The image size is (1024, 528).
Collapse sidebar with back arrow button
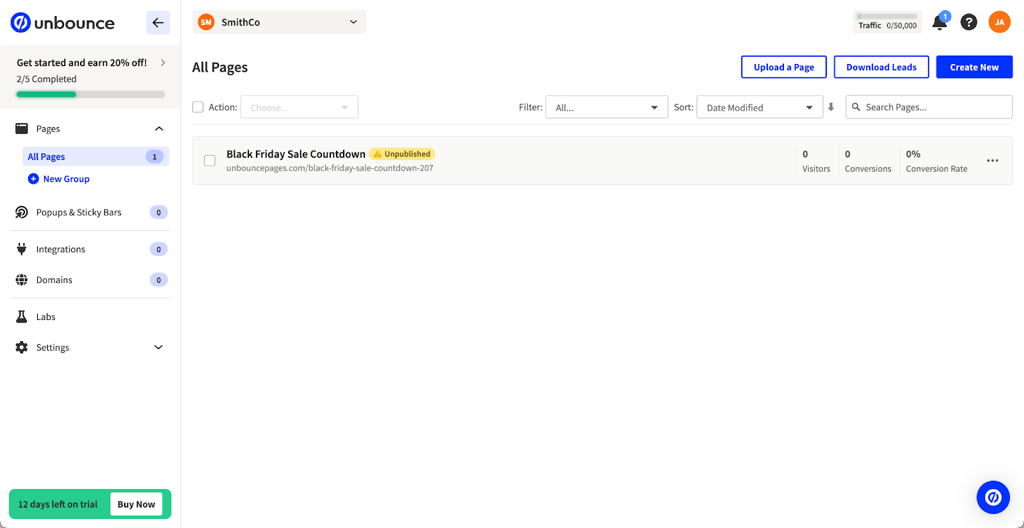158,23
